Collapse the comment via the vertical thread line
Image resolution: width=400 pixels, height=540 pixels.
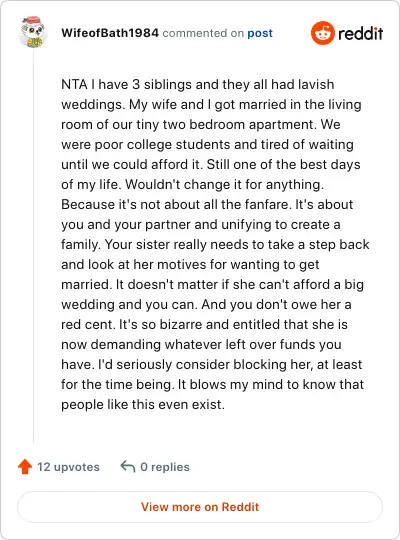coord(33,246)
